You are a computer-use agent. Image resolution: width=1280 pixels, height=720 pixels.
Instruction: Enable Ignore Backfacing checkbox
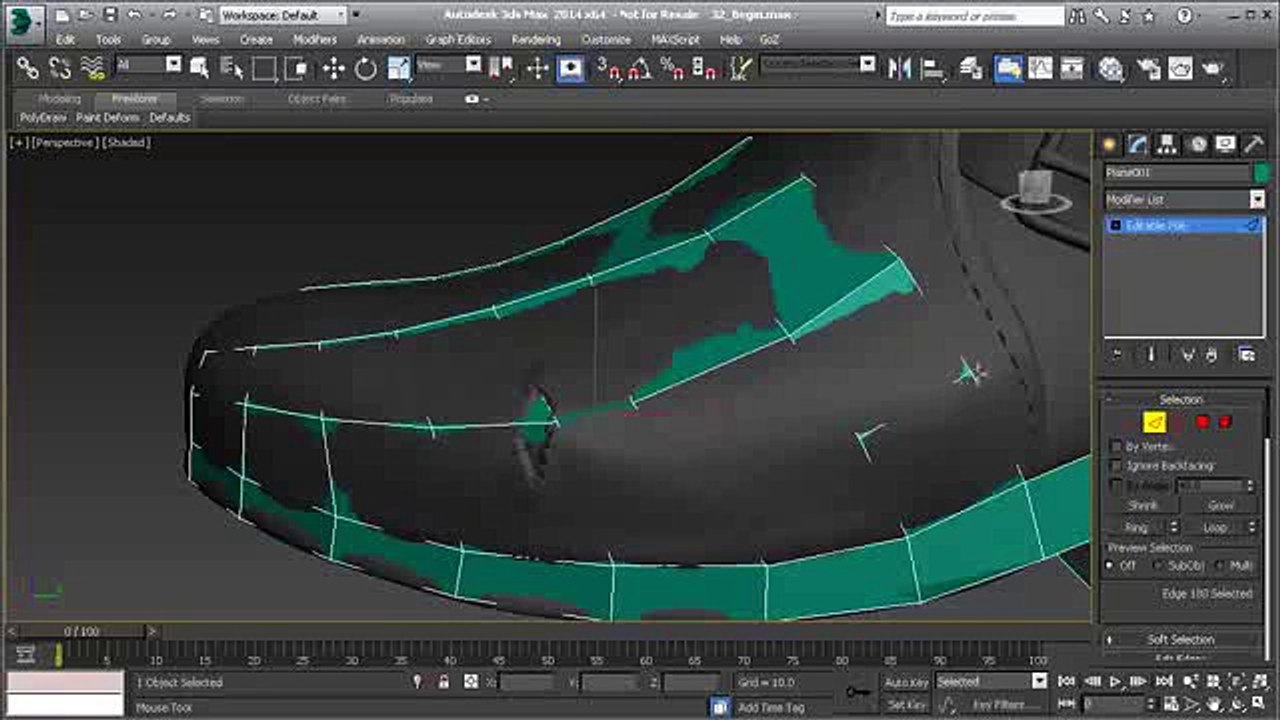1117,466
